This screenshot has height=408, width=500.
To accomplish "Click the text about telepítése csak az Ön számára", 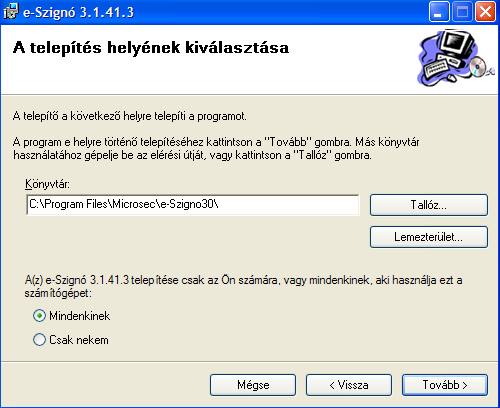I will (x=243, y=286).
